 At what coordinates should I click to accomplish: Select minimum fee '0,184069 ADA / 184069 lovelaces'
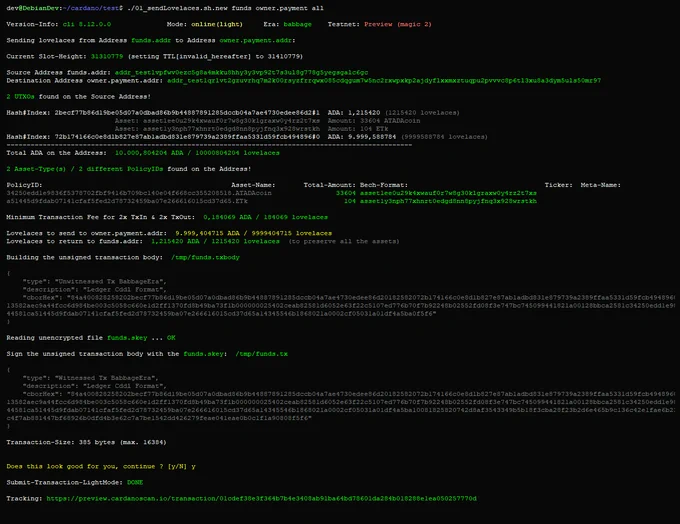(x=265, y=217)
